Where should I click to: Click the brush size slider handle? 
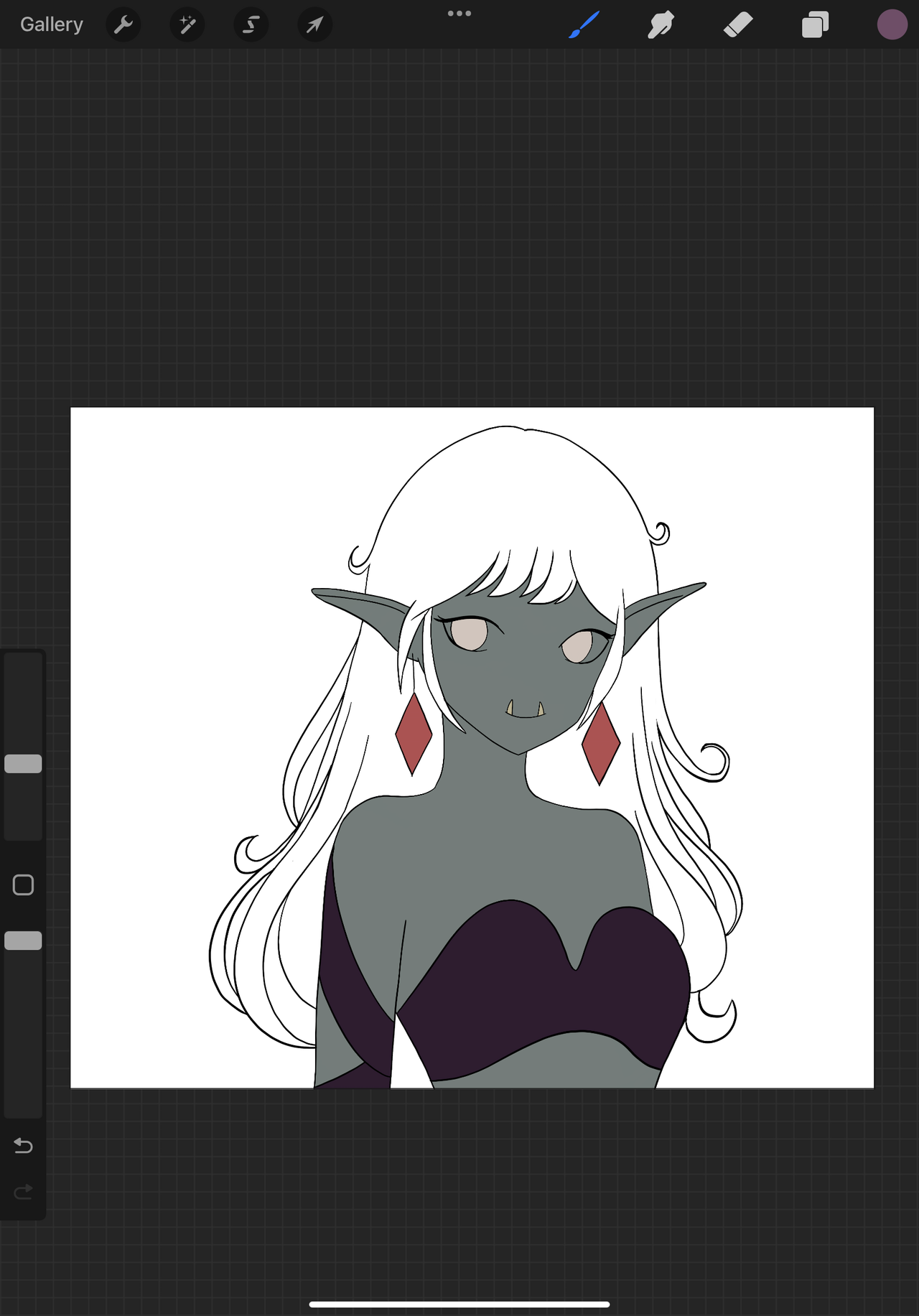click(x=23, y=764)
